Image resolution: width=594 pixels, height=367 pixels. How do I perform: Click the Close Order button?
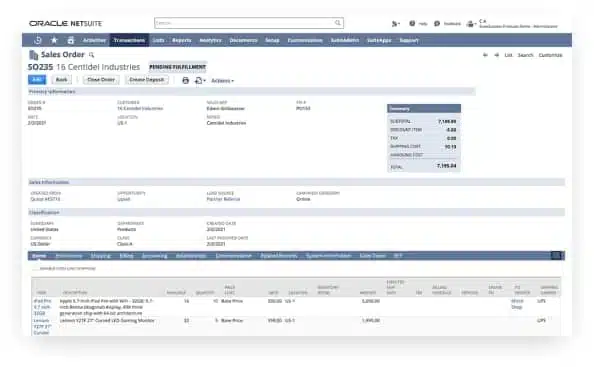coord(101,80)
